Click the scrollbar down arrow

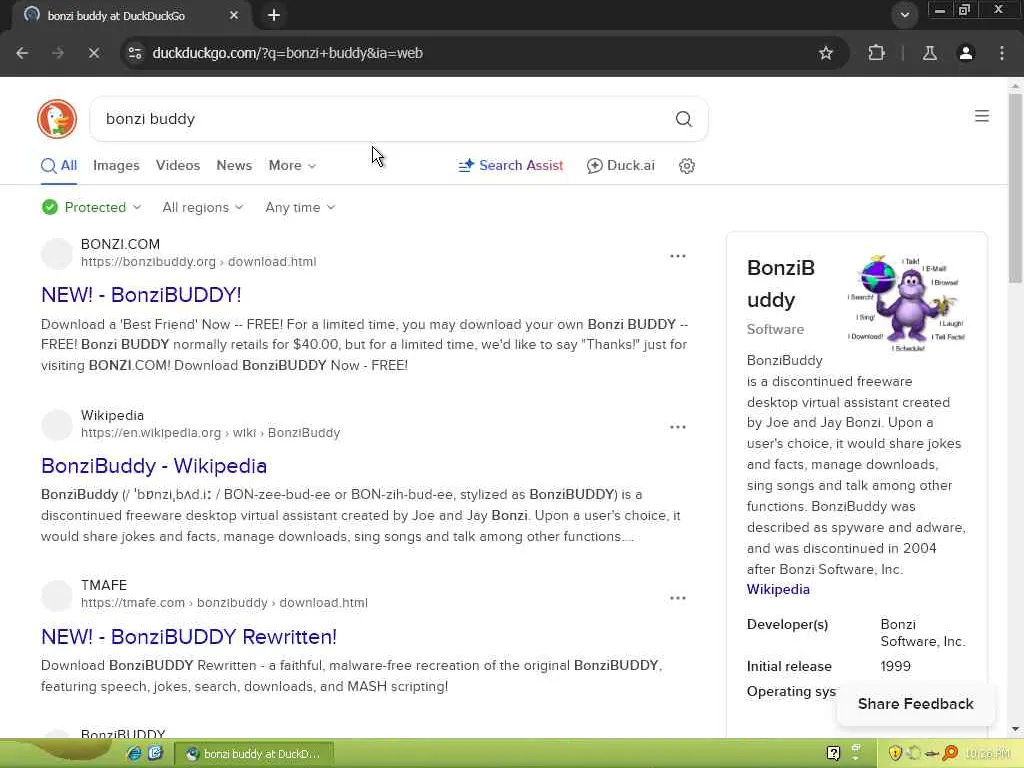pyautogui.click(x=1015, y=729)
